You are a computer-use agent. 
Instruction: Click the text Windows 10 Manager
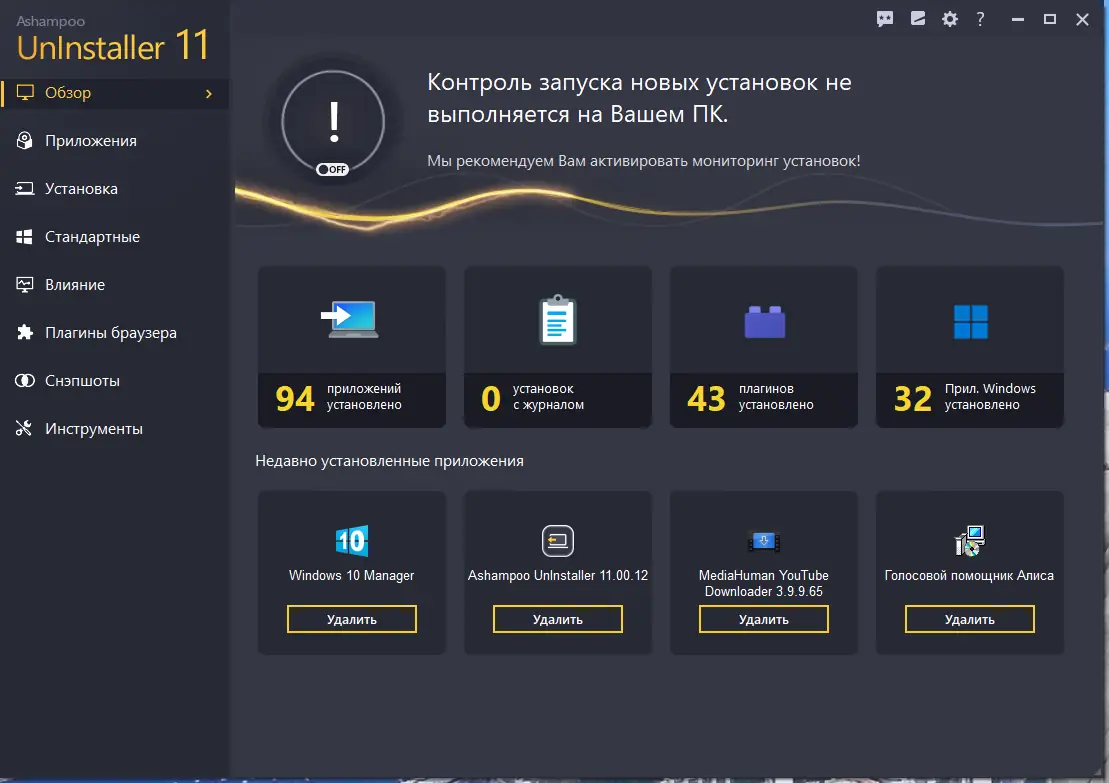352,576
